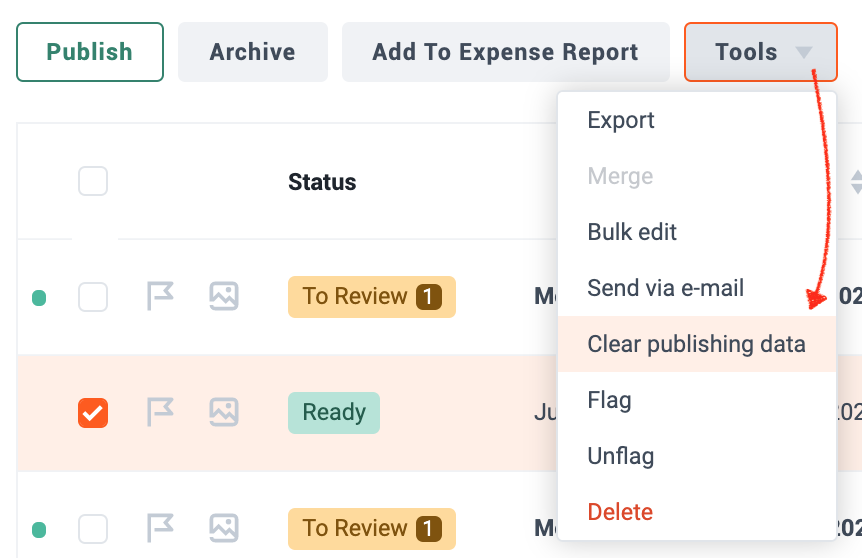Viewport: 862px width, 558px height.
Task: Click flag icon in first To Review row
Action: pos(160,296)
